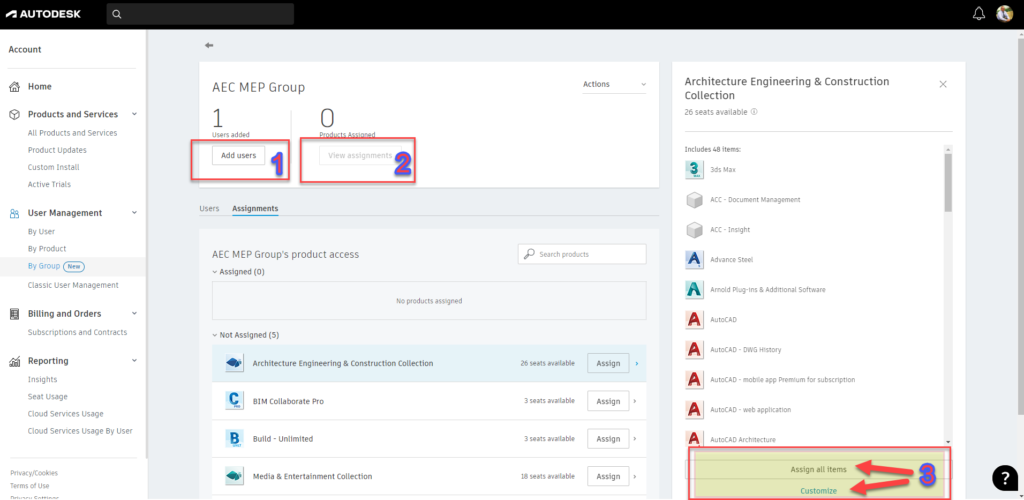Open All Products and Services
Image resolution: width=1024 pixels, height=500 pixels.
(72, 133)
